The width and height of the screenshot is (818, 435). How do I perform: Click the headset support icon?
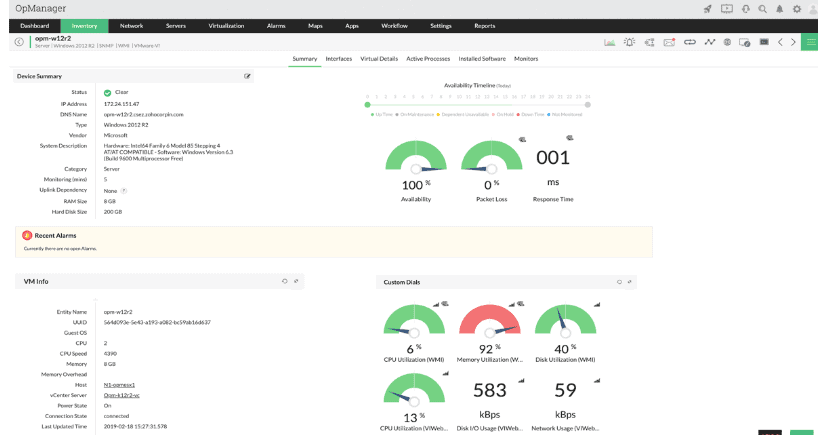click(x=746, y=9)
